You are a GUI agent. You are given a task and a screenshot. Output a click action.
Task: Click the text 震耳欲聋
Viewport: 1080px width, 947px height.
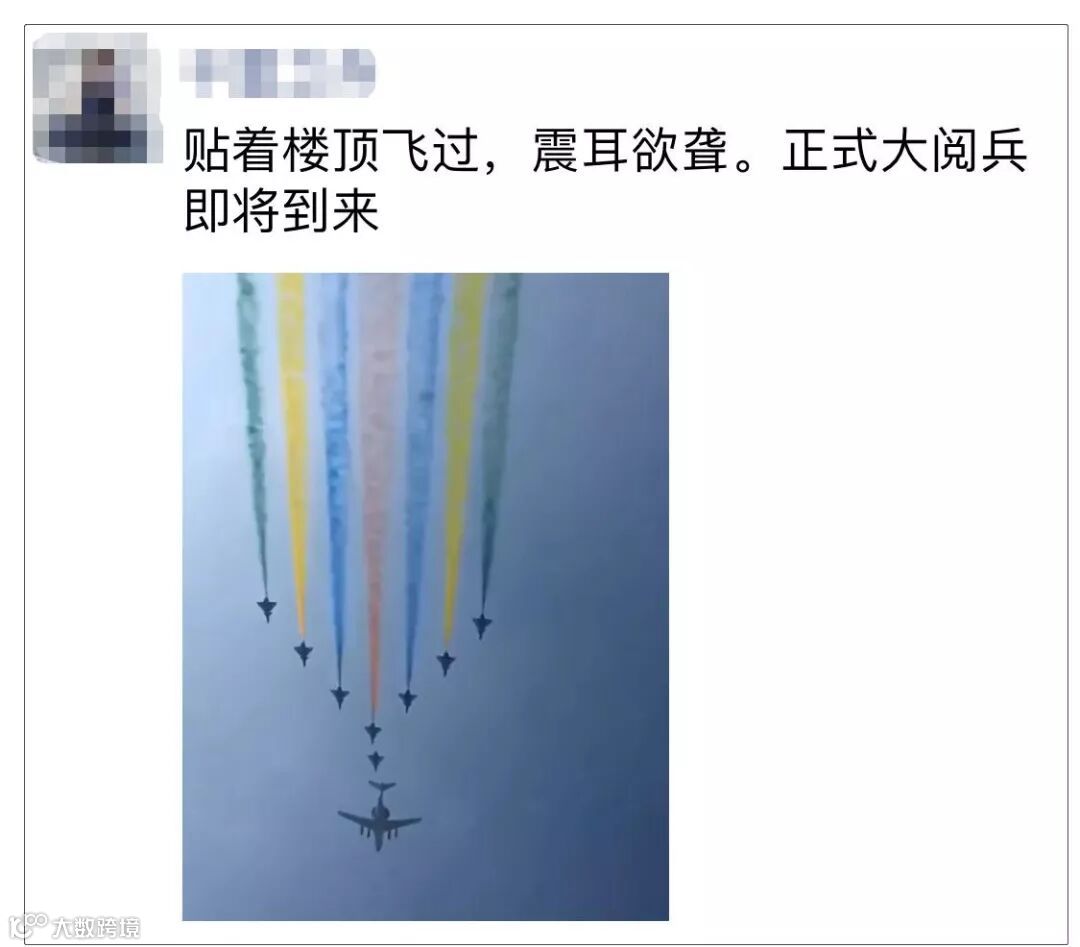coord(630,151)
